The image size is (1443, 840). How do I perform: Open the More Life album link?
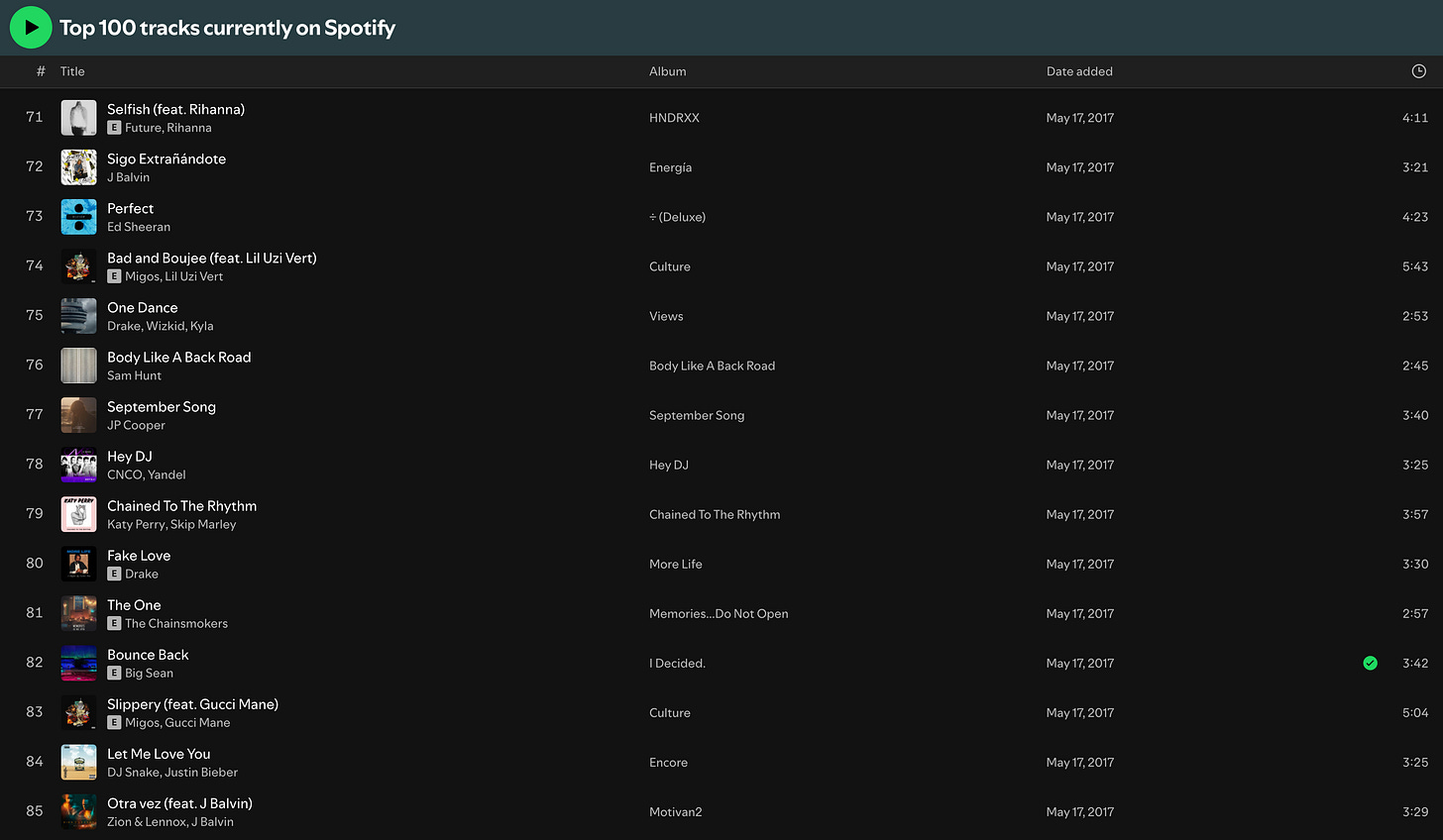(675, 564)
